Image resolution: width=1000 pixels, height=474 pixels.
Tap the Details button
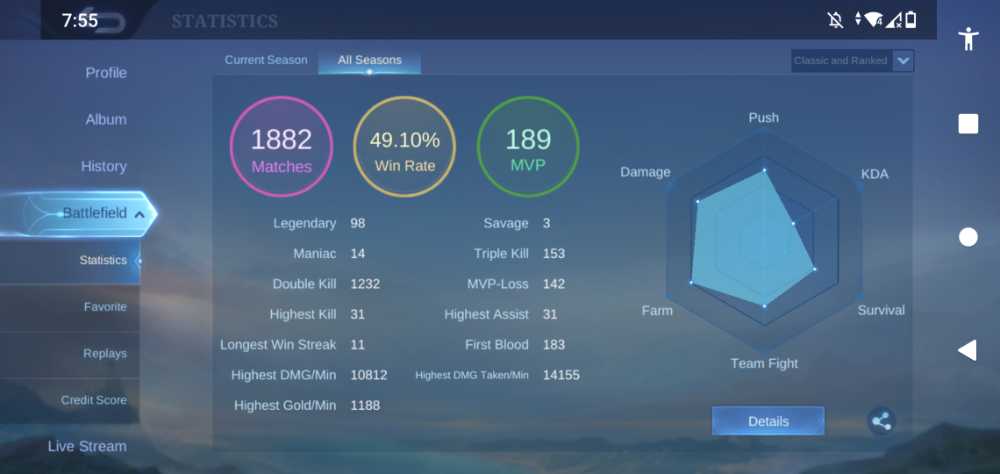pyautogui.click(x=768, y=421)
